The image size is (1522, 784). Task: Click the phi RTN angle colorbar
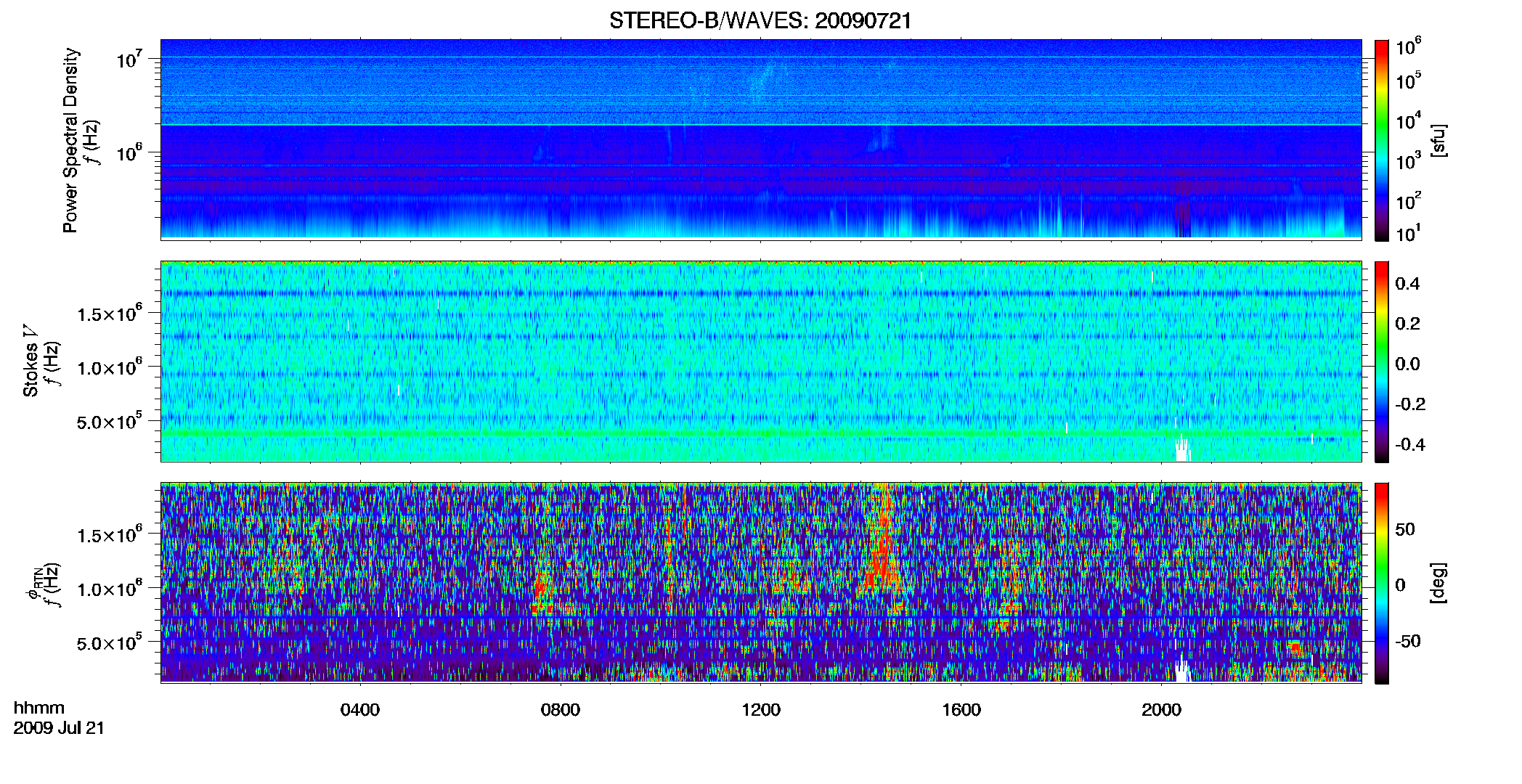(1382, 583)
